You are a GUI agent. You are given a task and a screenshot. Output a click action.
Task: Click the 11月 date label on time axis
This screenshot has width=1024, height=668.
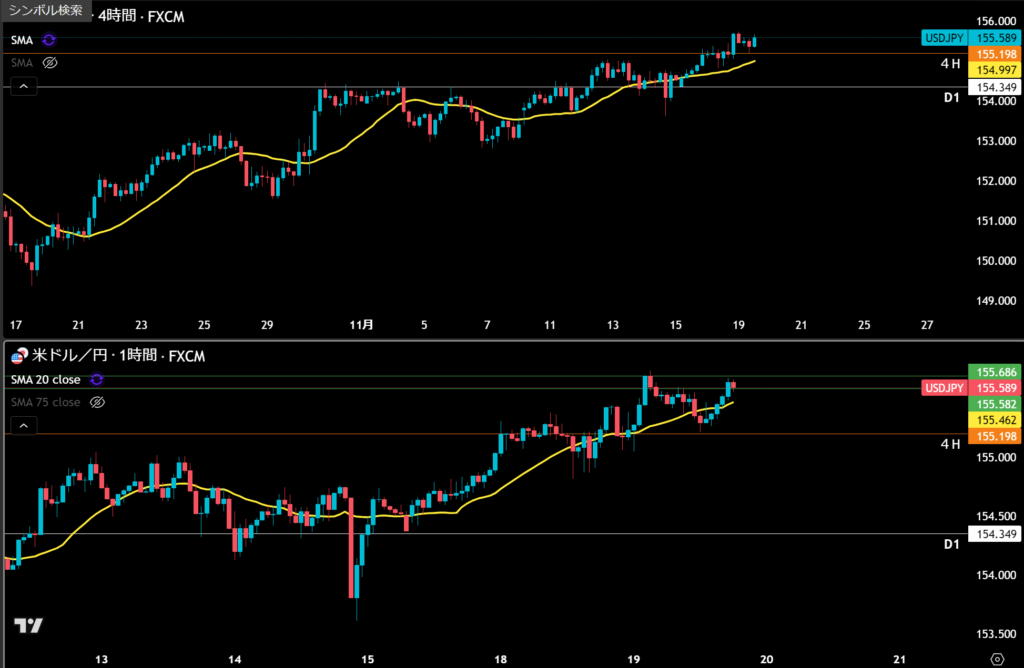362,325
